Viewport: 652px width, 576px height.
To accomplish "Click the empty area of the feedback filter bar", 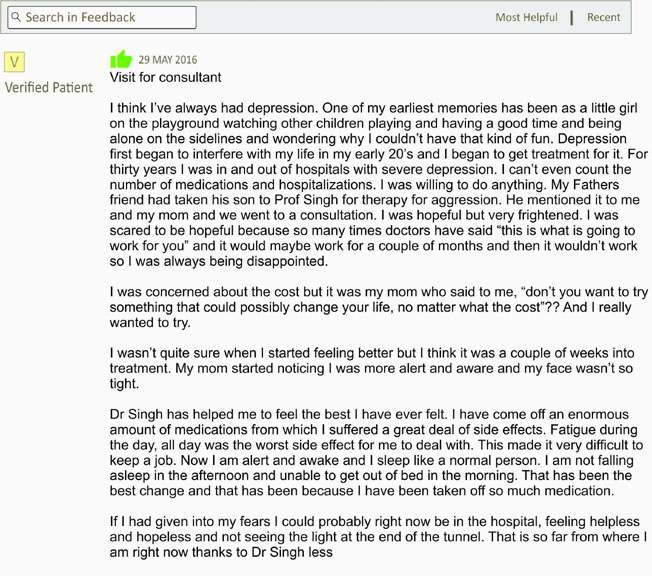I will (345, 17).
